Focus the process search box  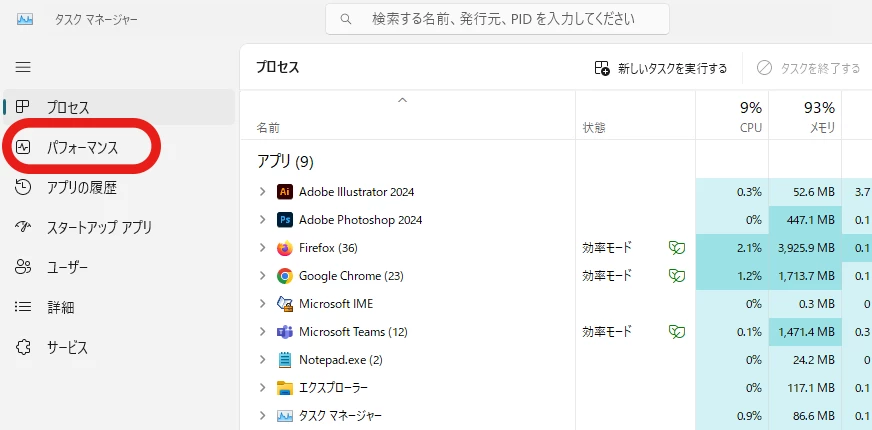tap(497, 19)
